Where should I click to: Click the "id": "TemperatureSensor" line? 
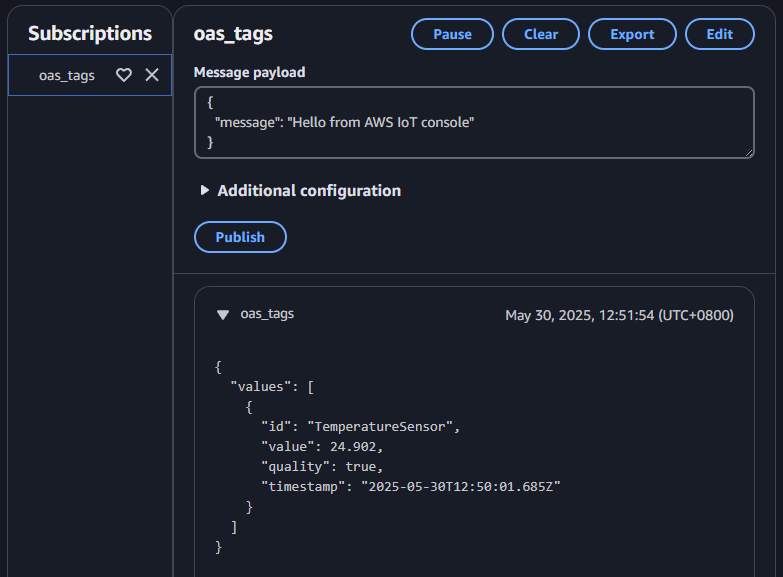(360, 427)
